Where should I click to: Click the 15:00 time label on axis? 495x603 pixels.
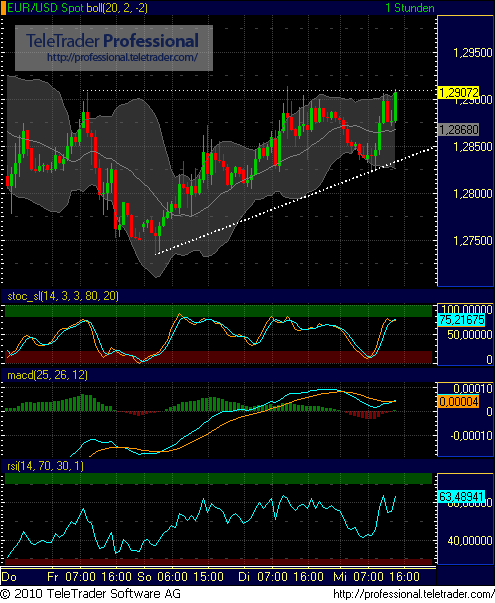[x=208, y=577]
